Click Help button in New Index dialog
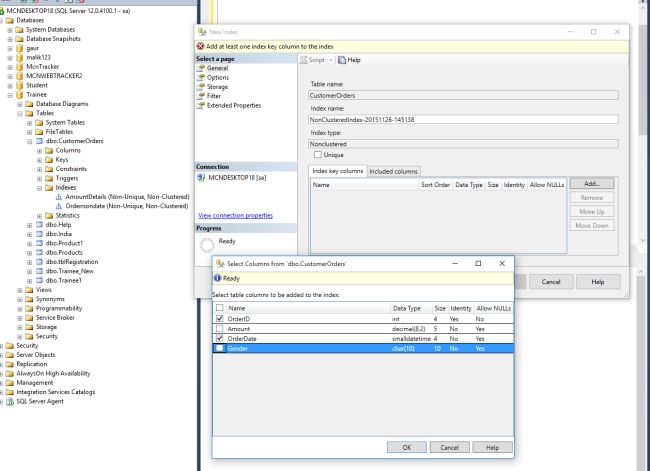Screen dimensions: 650x471 pos(598,282)
